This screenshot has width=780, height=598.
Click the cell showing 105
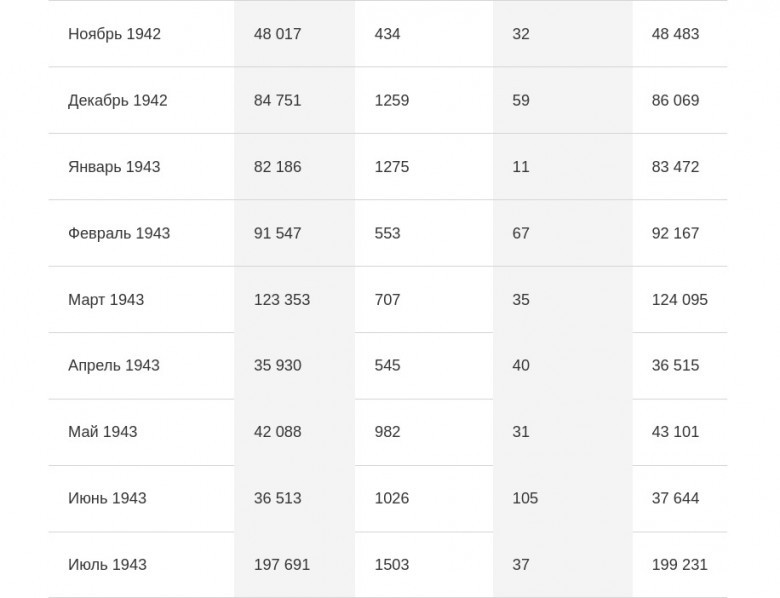[x=525, y=498]
